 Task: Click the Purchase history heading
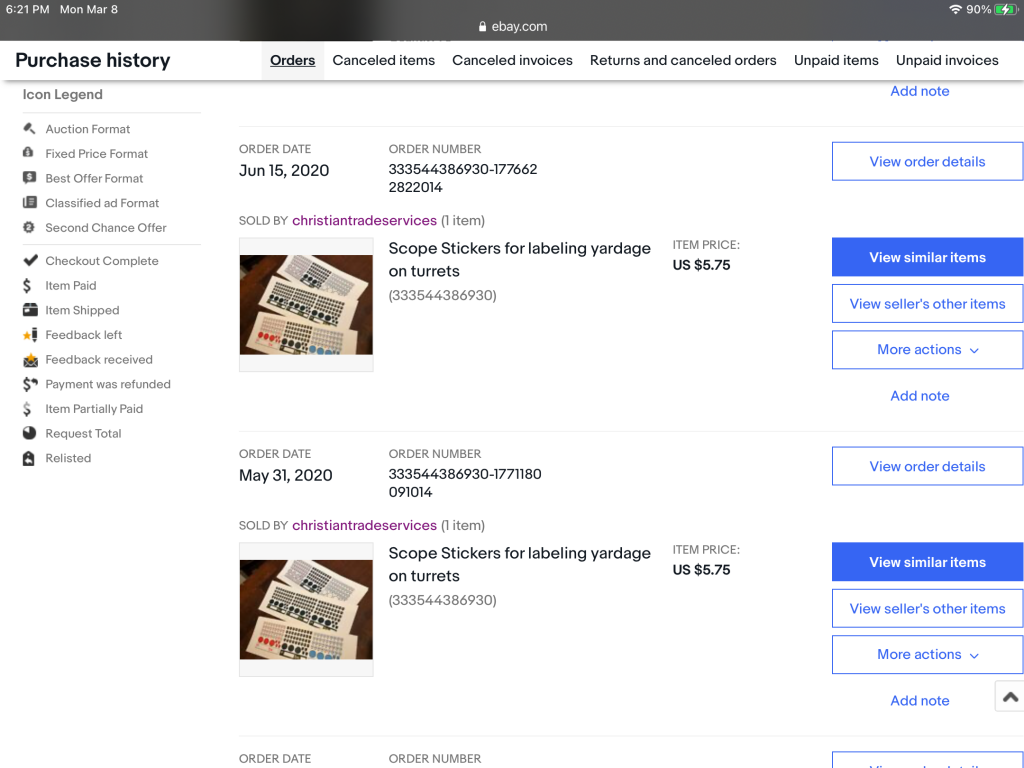[93, 60]
